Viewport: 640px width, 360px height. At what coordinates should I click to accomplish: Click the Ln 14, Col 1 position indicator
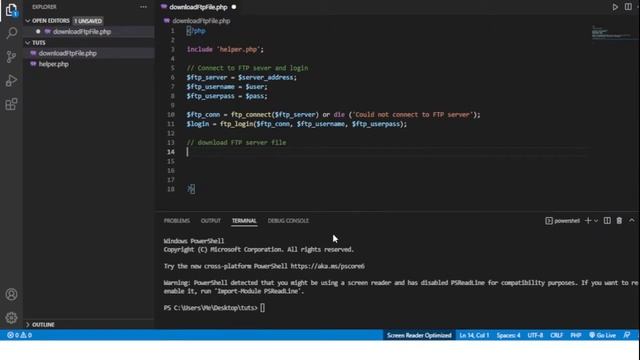coord(474,335)
